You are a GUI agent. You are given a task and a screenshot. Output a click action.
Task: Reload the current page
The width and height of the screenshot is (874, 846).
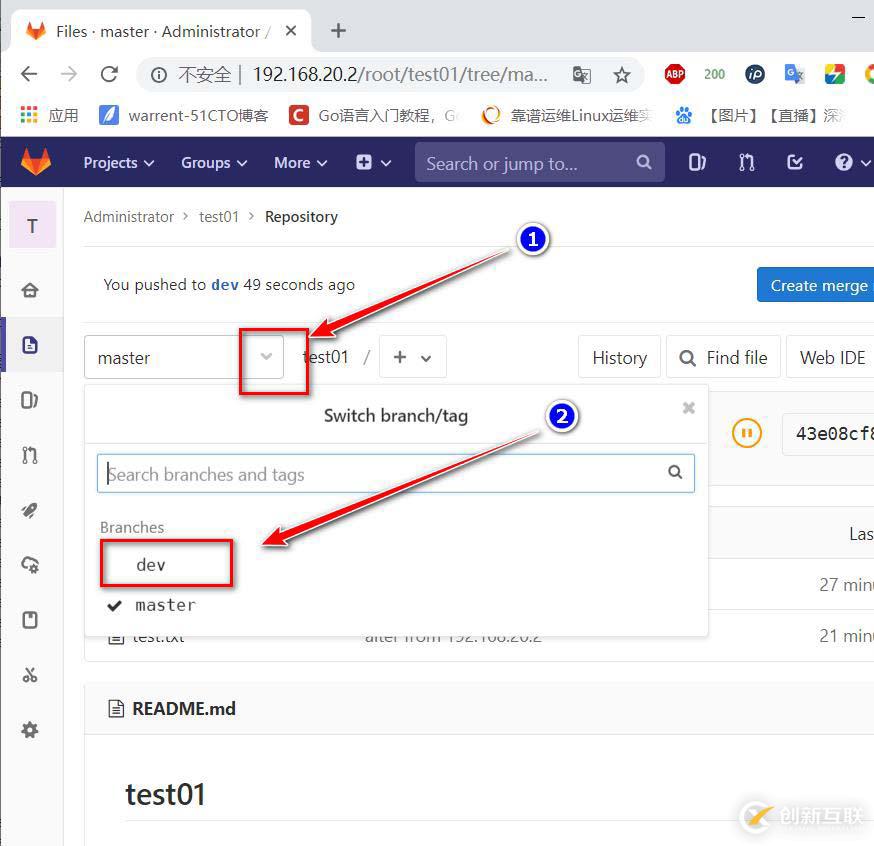pyautogui.click(x=109, y=74)
